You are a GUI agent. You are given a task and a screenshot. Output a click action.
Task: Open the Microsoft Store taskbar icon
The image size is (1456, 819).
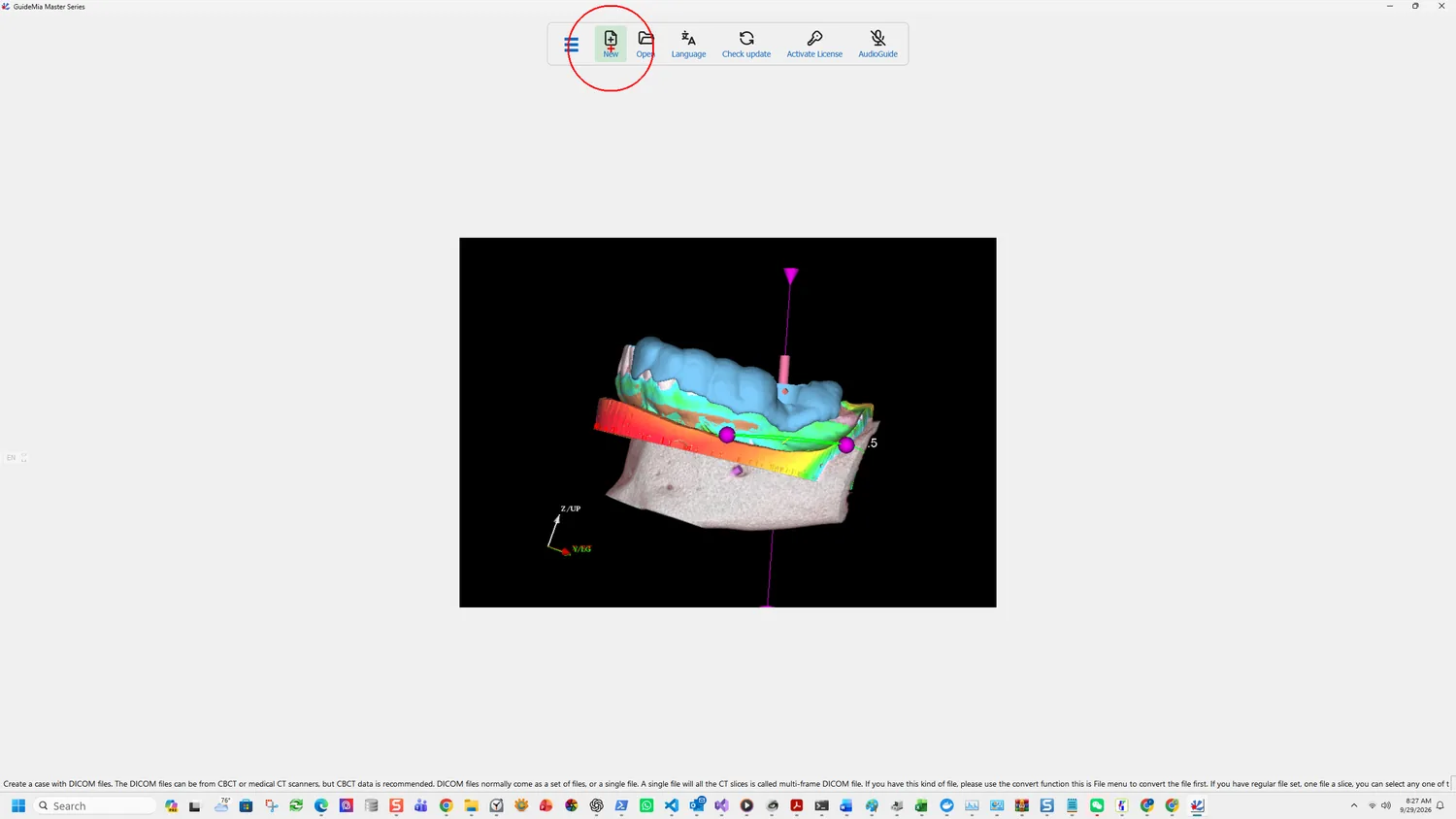click(x=246, y=805)
